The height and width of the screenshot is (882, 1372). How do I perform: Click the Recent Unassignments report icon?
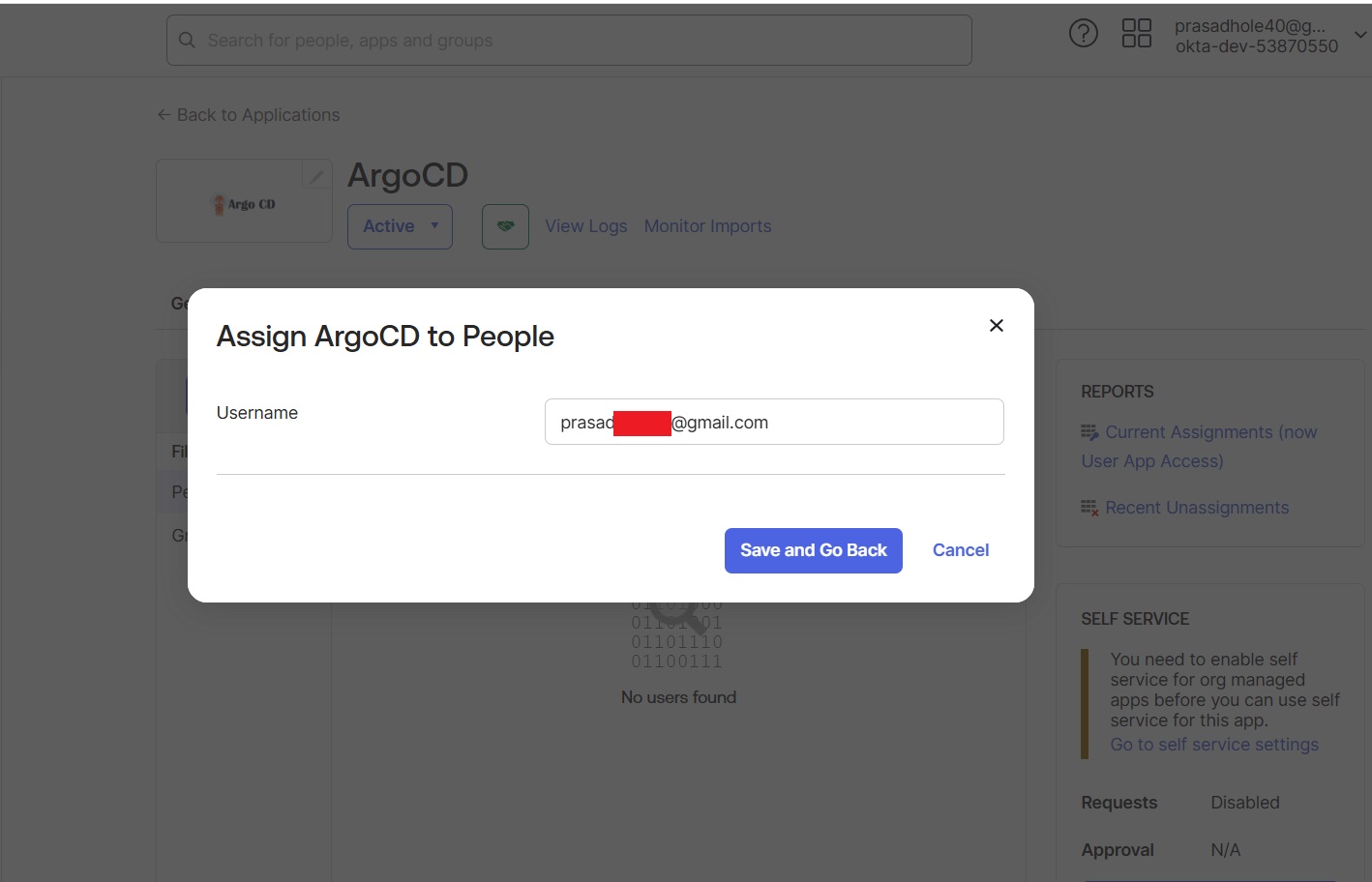(x=1089, y=507)
